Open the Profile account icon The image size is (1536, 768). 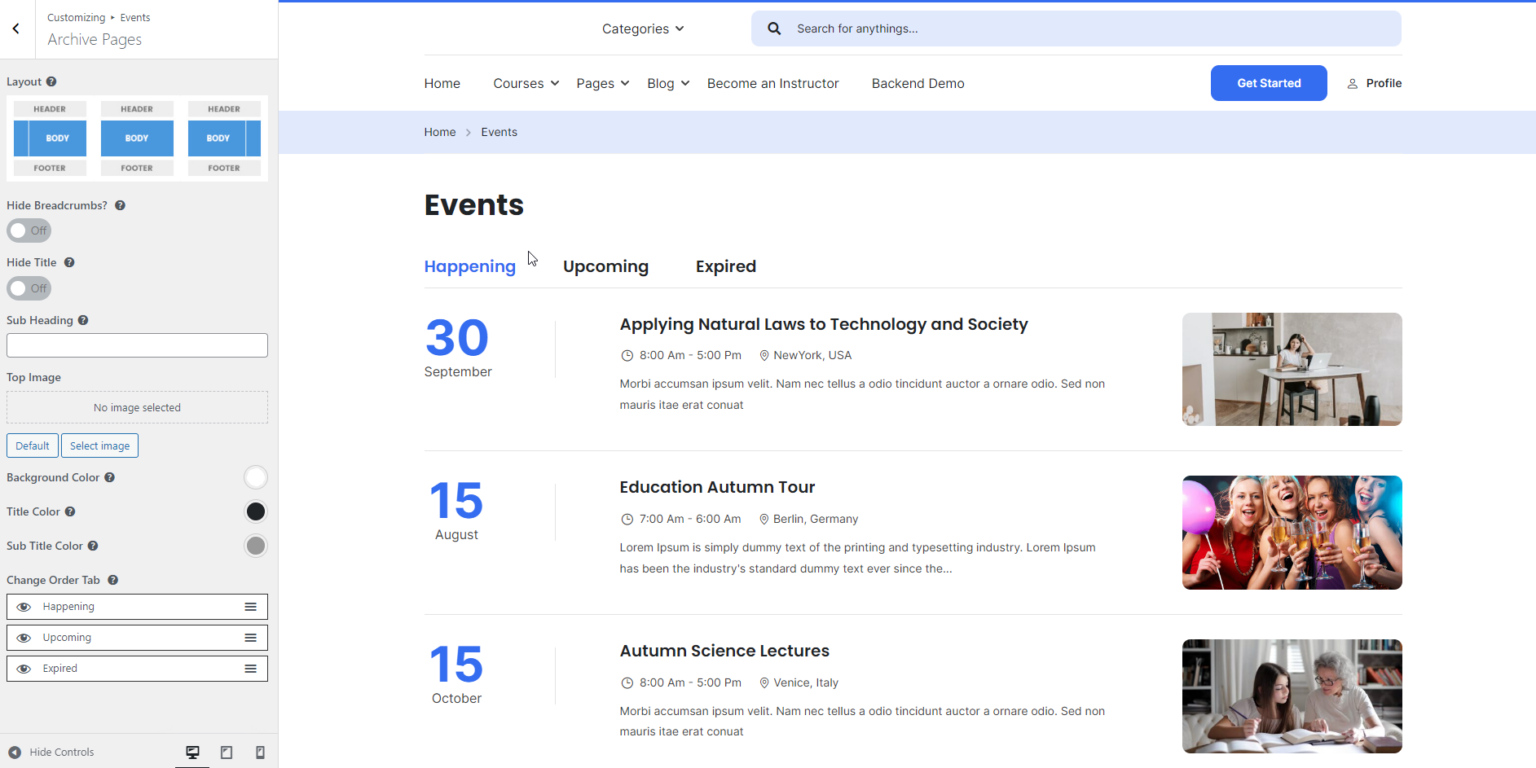(x=1352, y=83)
